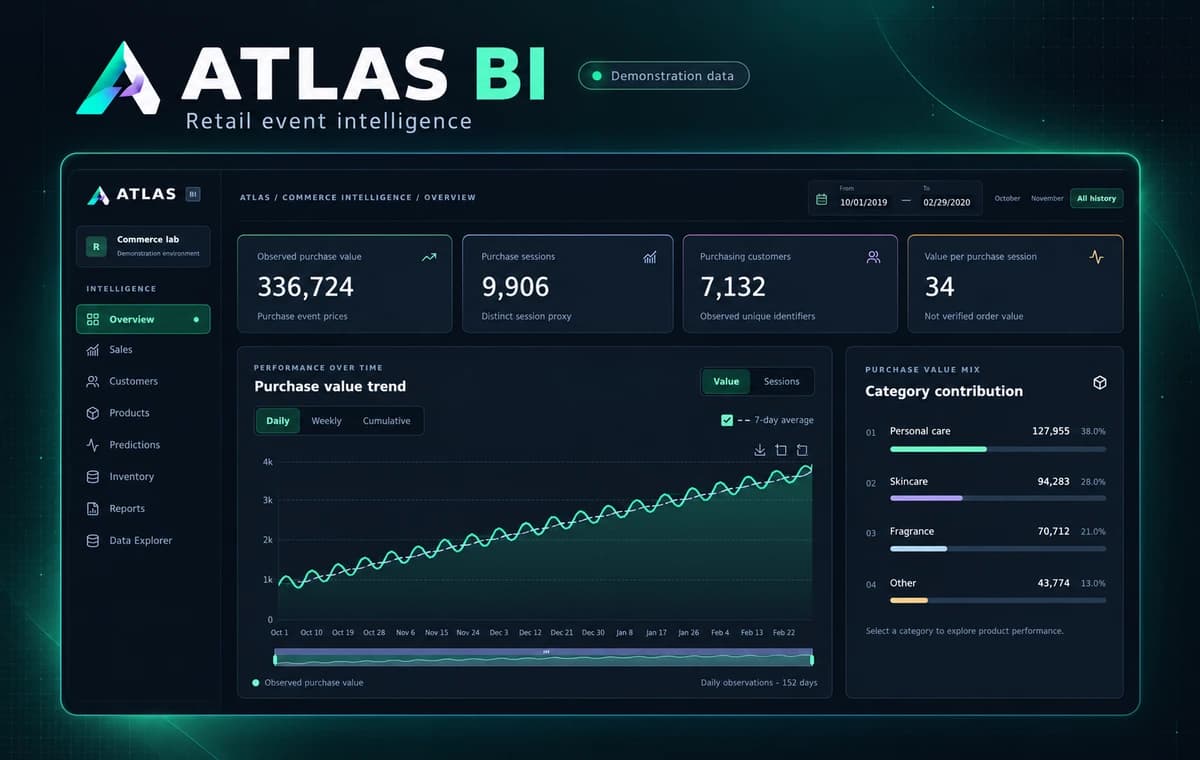1200x760 pixels.
Task: Click the From date field 10/01/2019
Action: pos(863,202)
